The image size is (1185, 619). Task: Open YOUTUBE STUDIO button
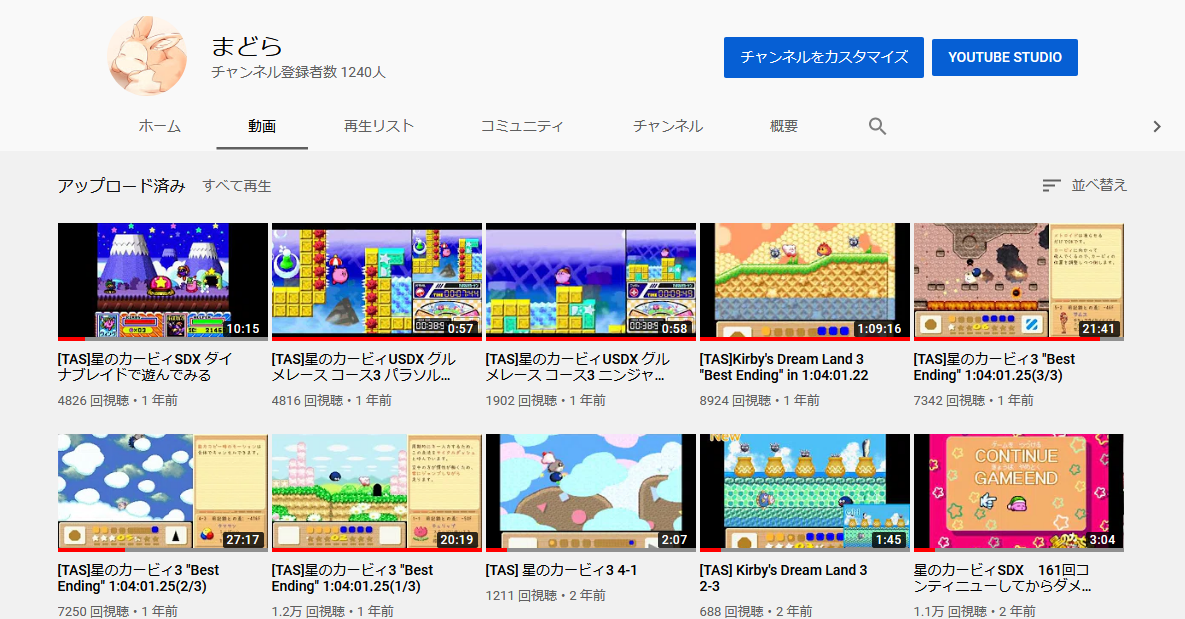tap(1004, 57)
